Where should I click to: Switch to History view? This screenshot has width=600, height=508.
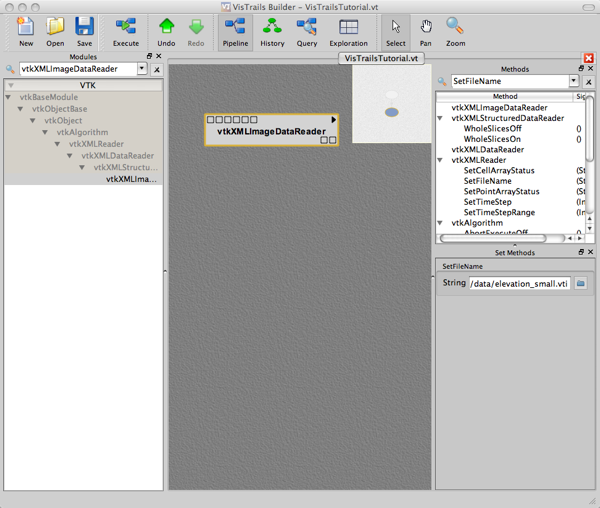click(x=272, y=32)
